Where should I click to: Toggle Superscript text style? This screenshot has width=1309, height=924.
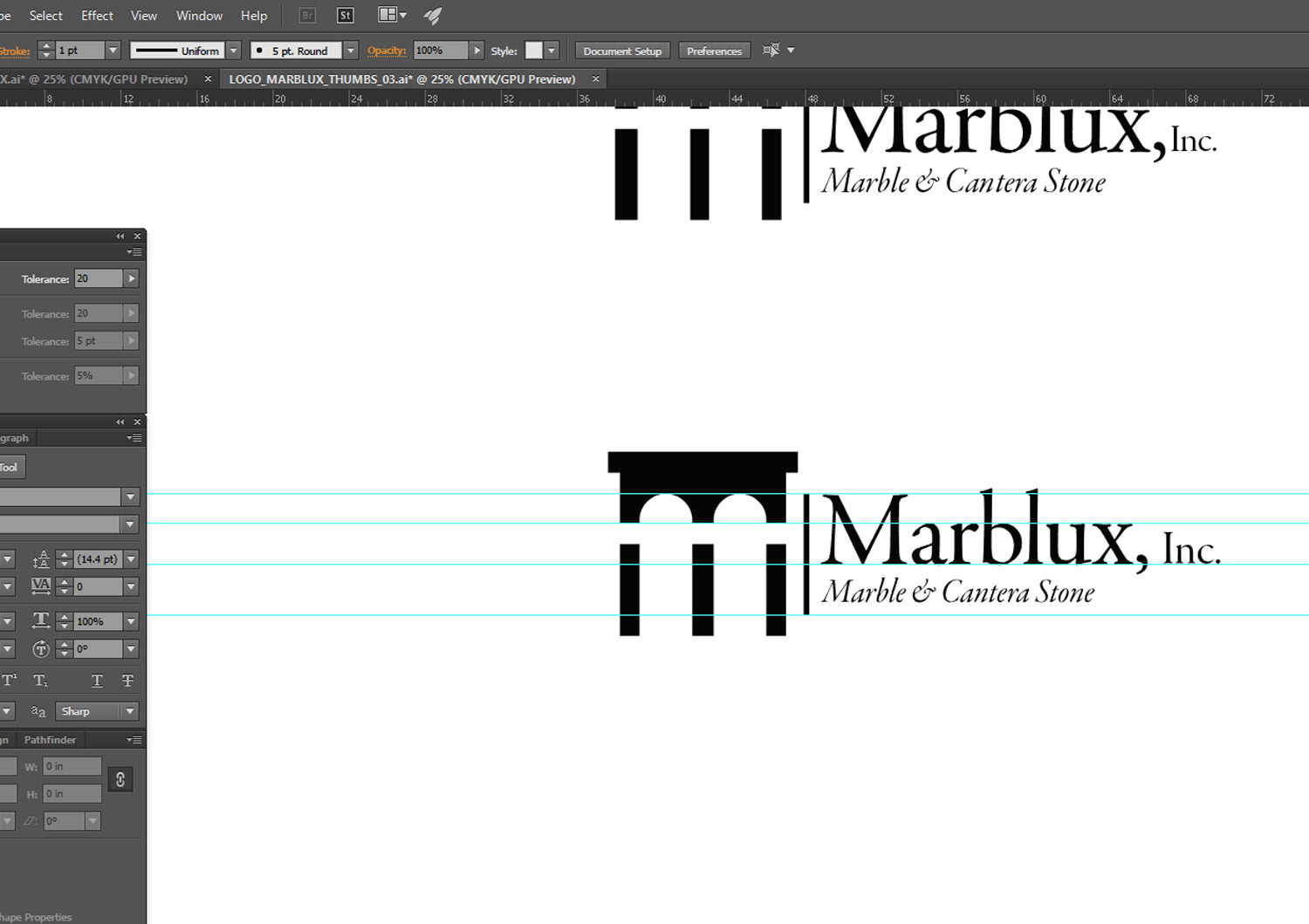(10, 681)
